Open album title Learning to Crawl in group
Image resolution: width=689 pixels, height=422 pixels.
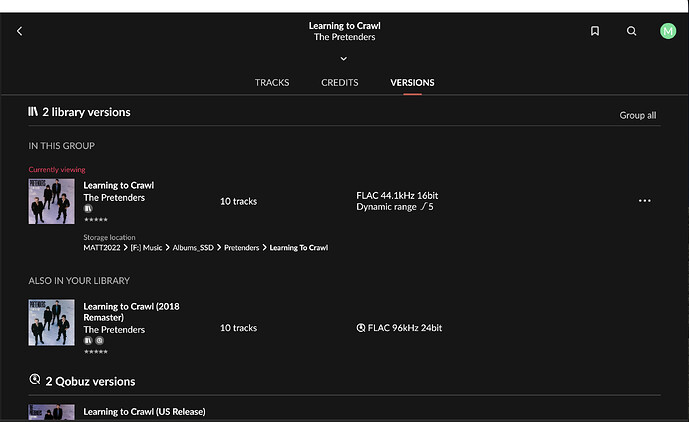click(119, 186)
